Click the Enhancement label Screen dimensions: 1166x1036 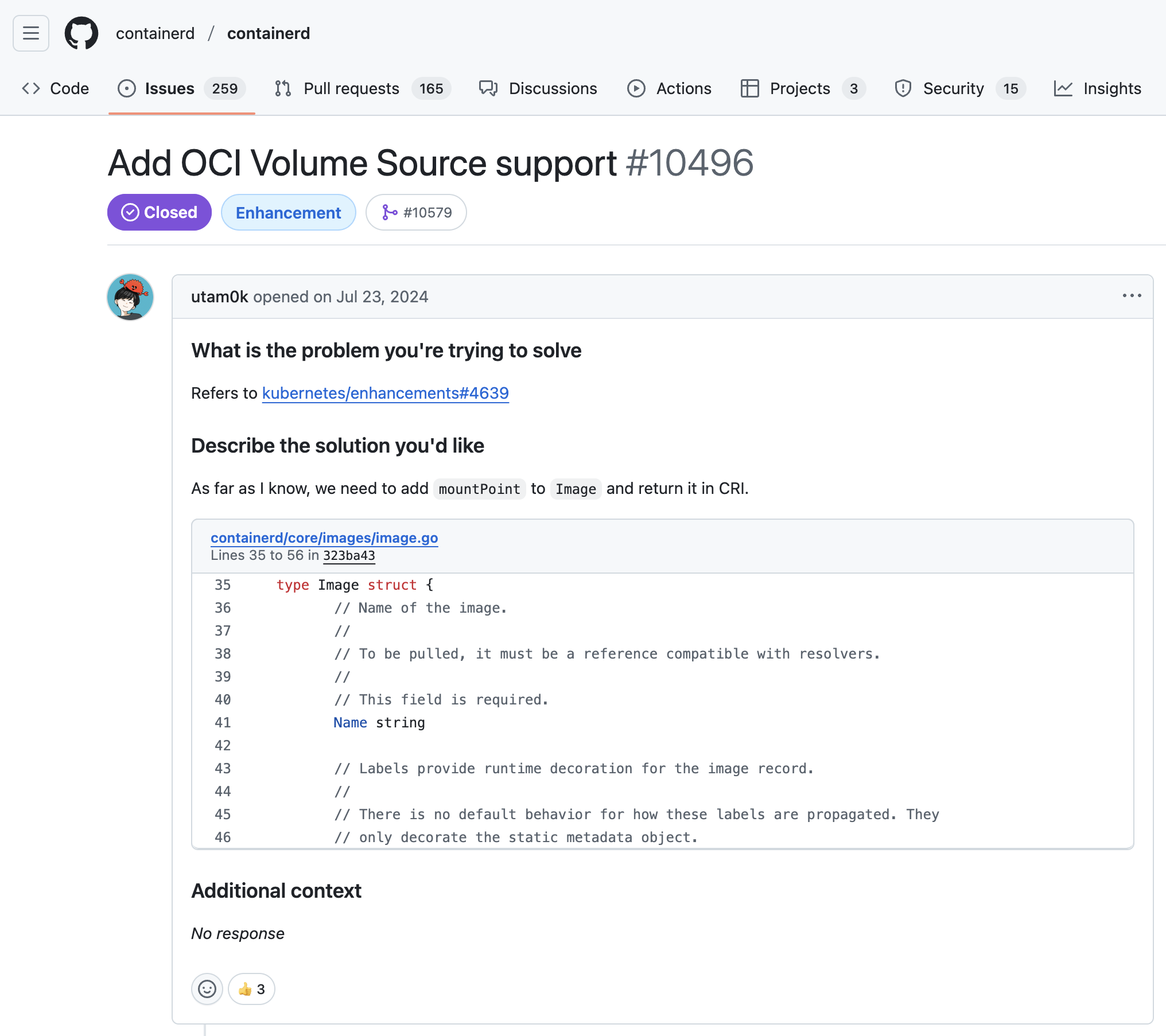point(289,212)
